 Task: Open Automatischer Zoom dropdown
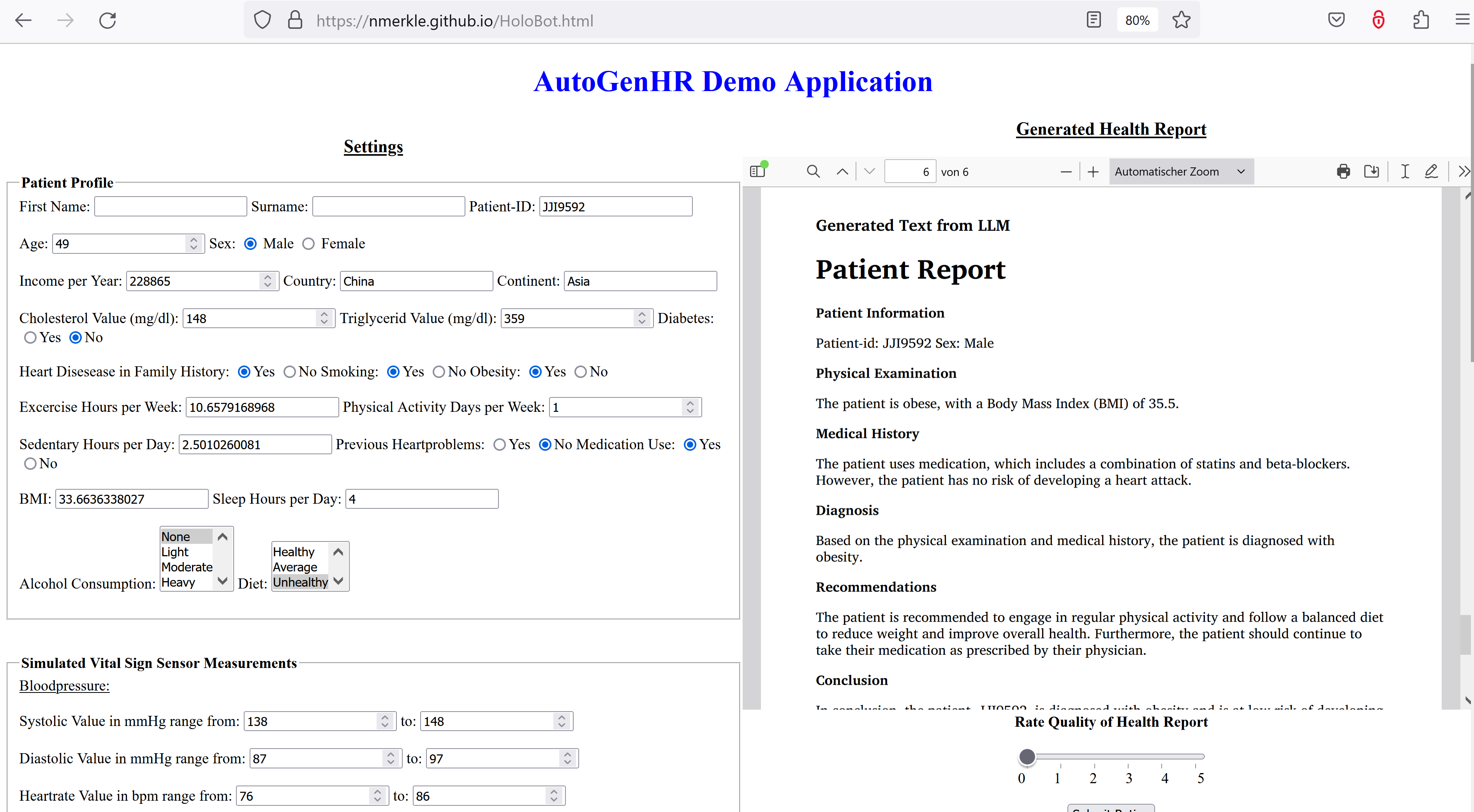(x=1180, y=172)
